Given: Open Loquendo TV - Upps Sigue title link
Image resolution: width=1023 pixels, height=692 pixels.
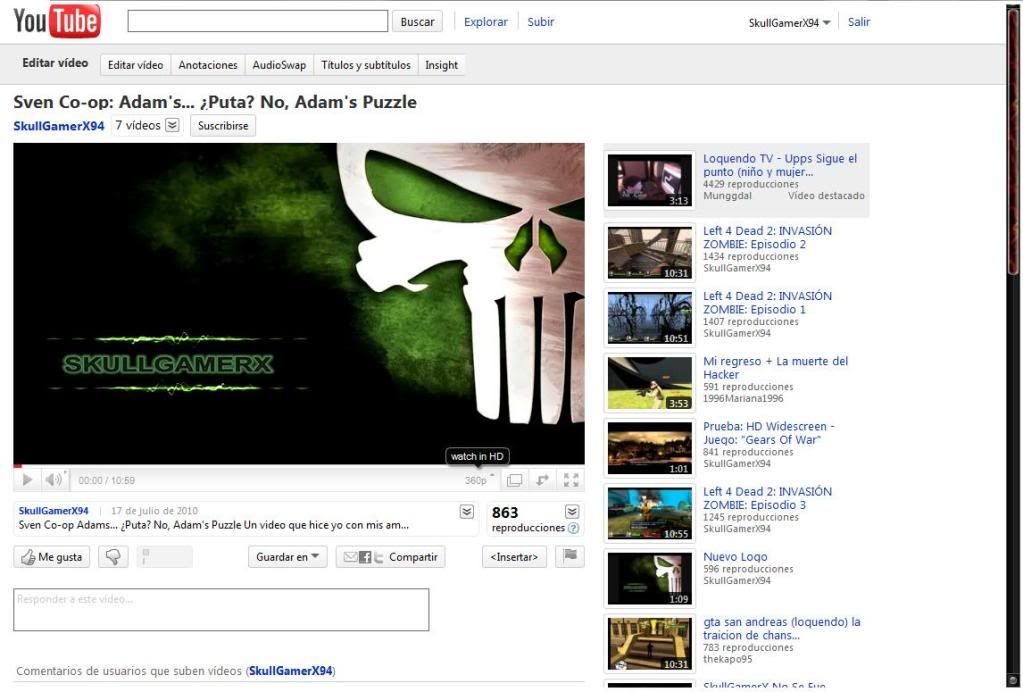Looking at the screenshot, I should (x=780, y=165).
